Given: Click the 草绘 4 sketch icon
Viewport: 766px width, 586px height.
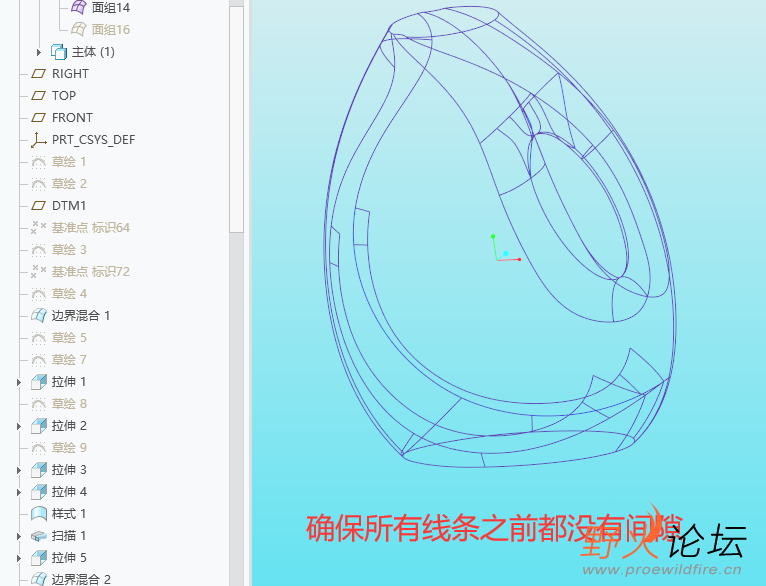Looking at the screenshot, I should (x=39, y=293).
